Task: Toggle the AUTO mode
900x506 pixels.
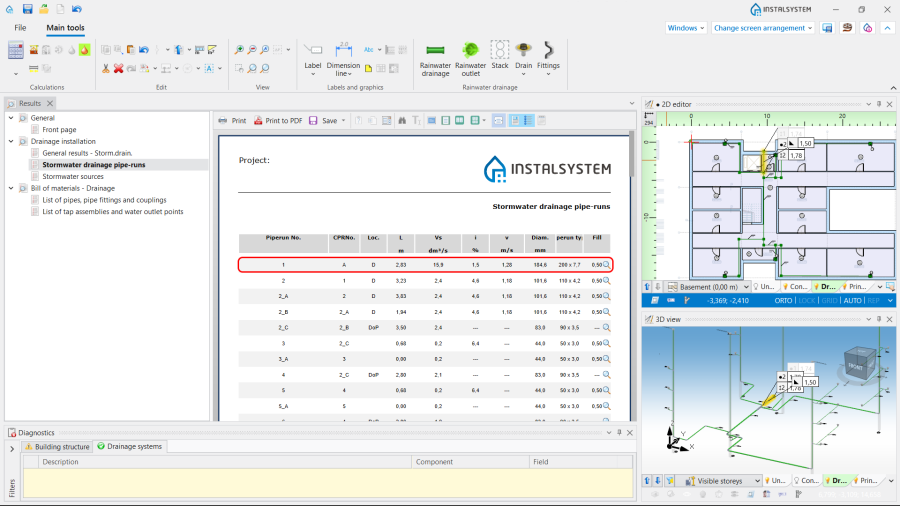Action: click(x=852, y=301)
